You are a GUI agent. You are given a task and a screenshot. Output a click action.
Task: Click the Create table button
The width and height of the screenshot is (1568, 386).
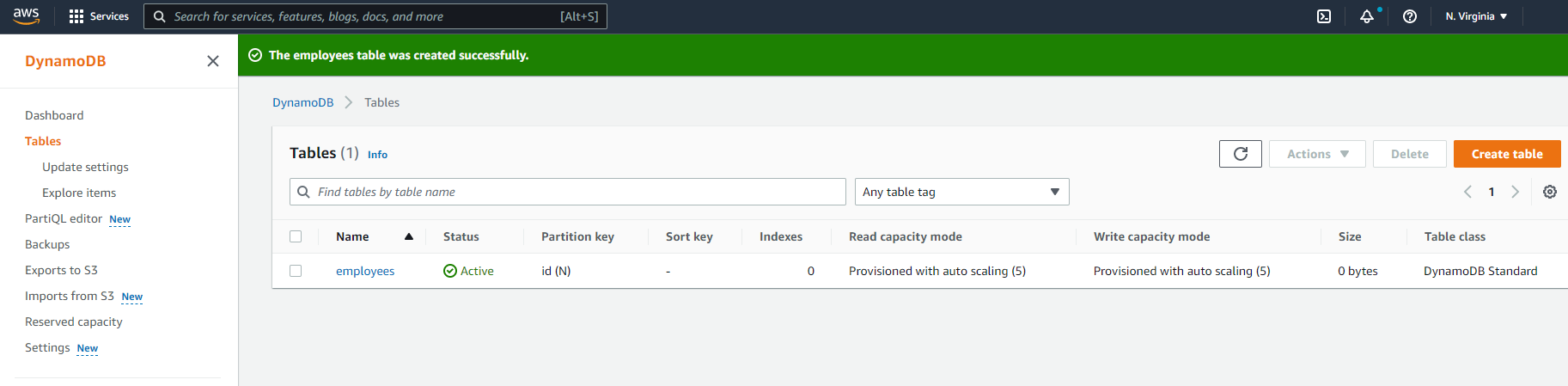[x=1507, y=154]
